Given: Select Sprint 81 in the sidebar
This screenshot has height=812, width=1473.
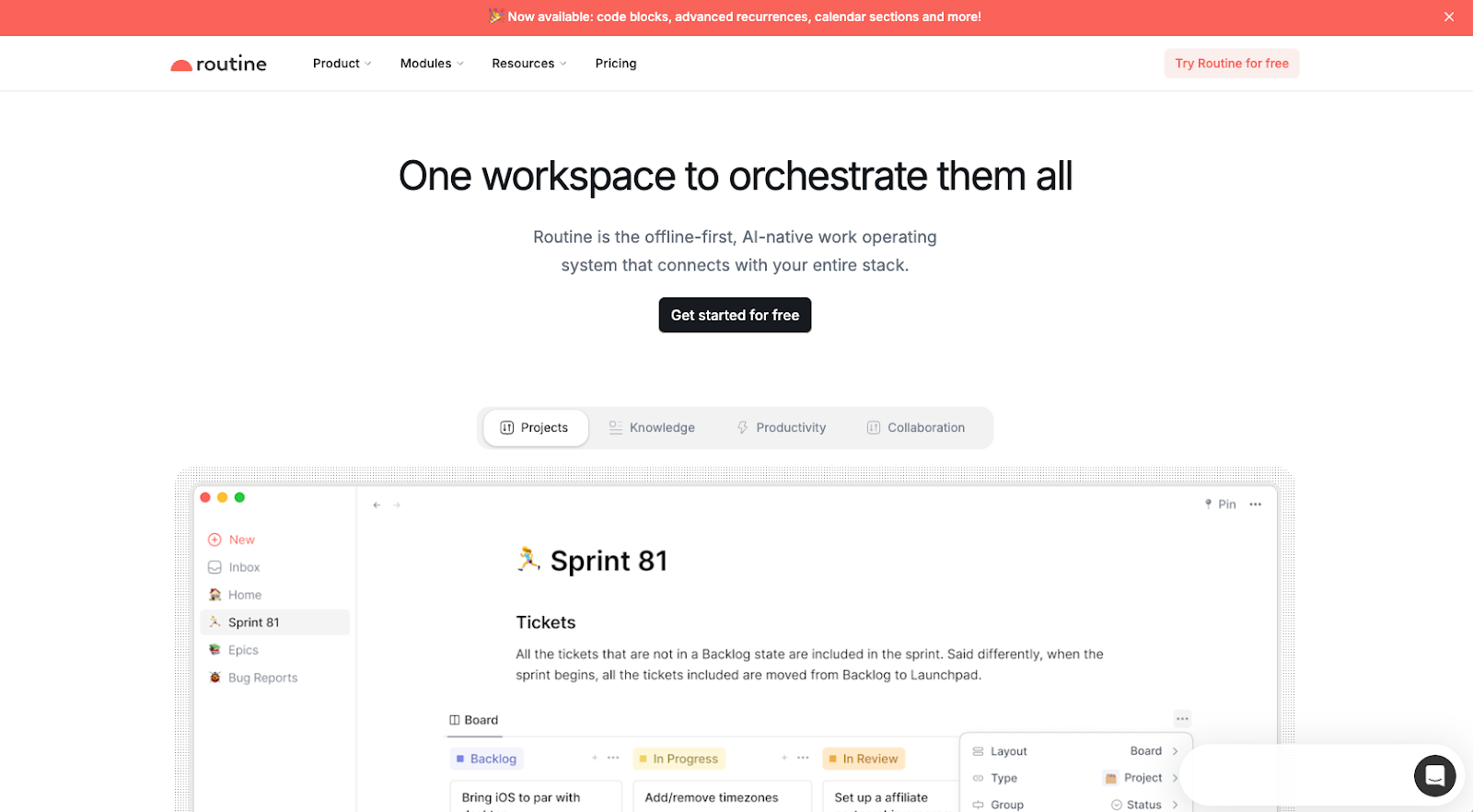Looking at the screenshot, I should 274,622.
